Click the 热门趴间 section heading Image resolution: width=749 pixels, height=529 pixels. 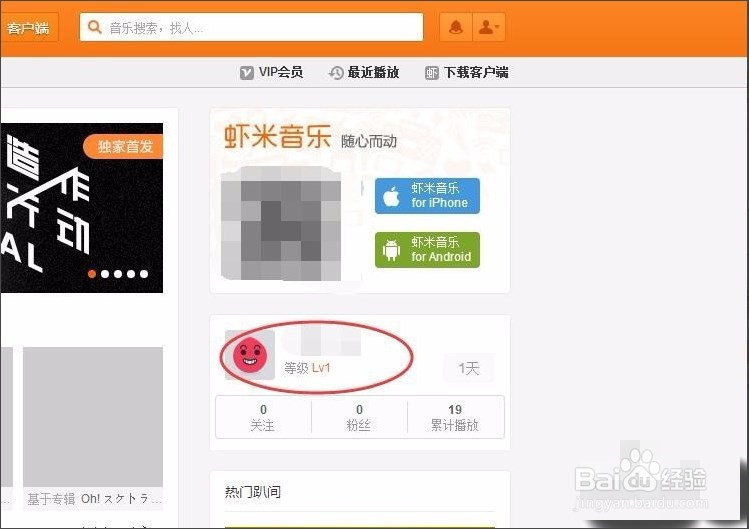[x=253, y=492]
